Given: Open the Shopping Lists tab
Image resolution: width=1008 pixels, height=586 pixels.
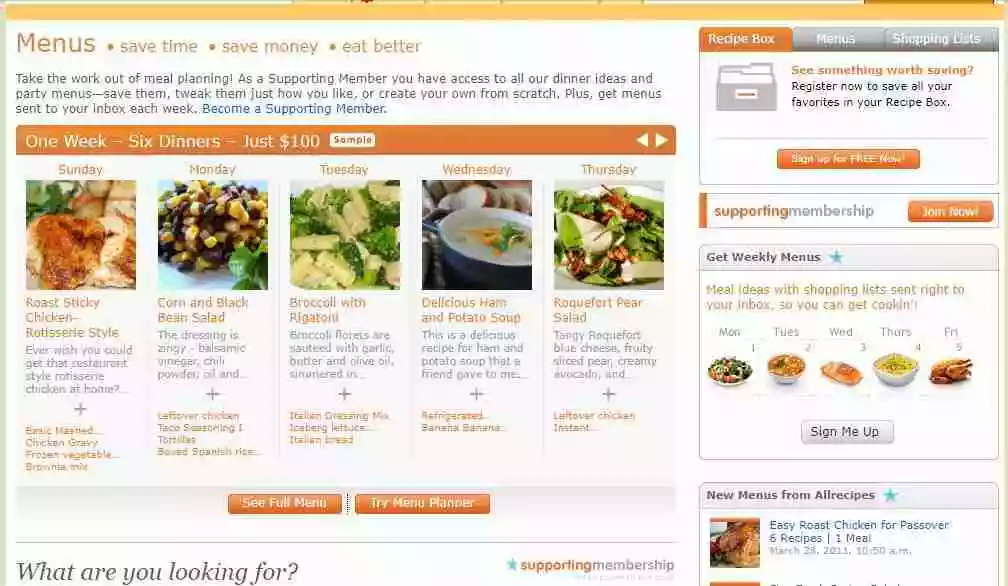Looking at the screenshot, I should [x=937, y=39].
